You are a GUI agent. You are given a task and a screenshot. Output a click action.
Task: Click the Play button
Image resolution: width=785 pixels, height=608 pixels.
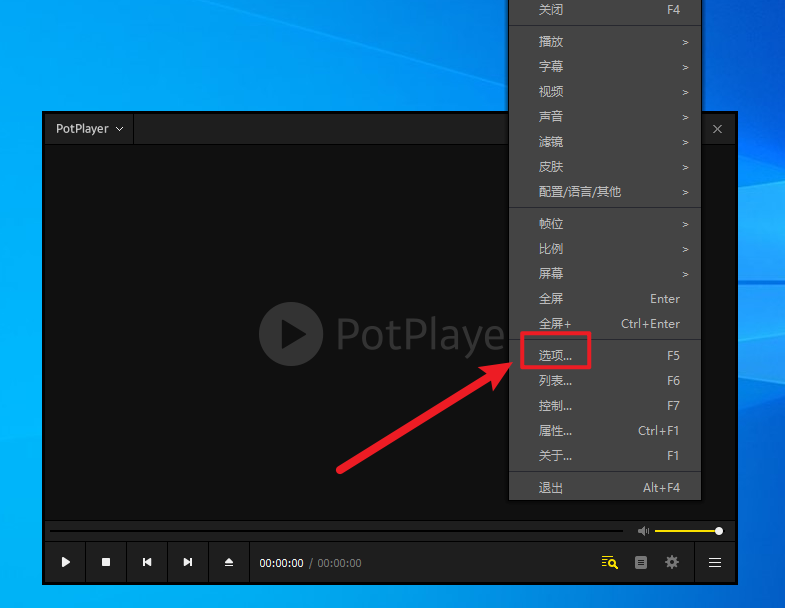(66, 562)
